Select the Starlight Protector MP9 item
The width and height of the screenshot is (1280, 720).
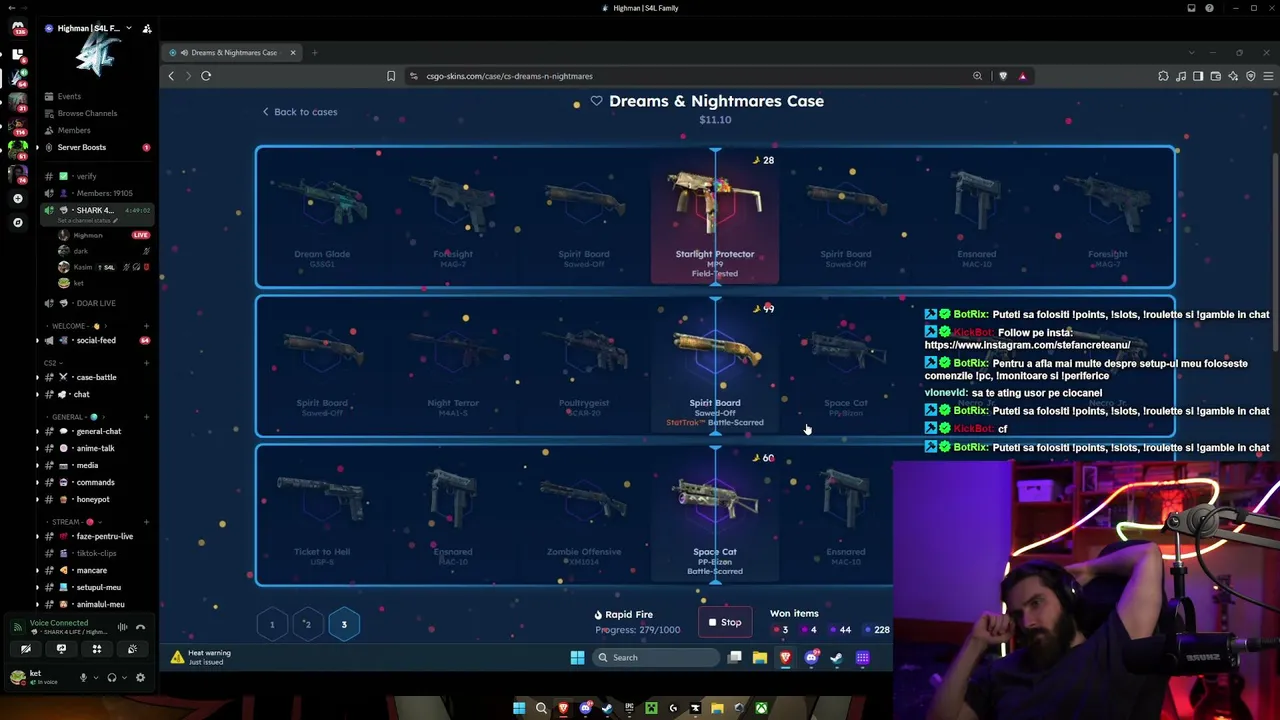point(715,216)
